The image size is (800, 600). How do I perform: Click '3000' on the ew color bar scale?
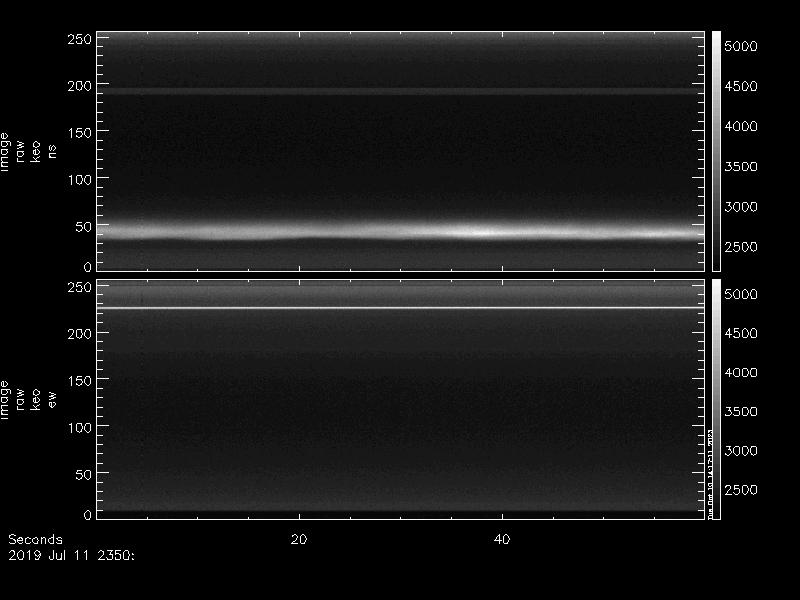coord(741,451)
